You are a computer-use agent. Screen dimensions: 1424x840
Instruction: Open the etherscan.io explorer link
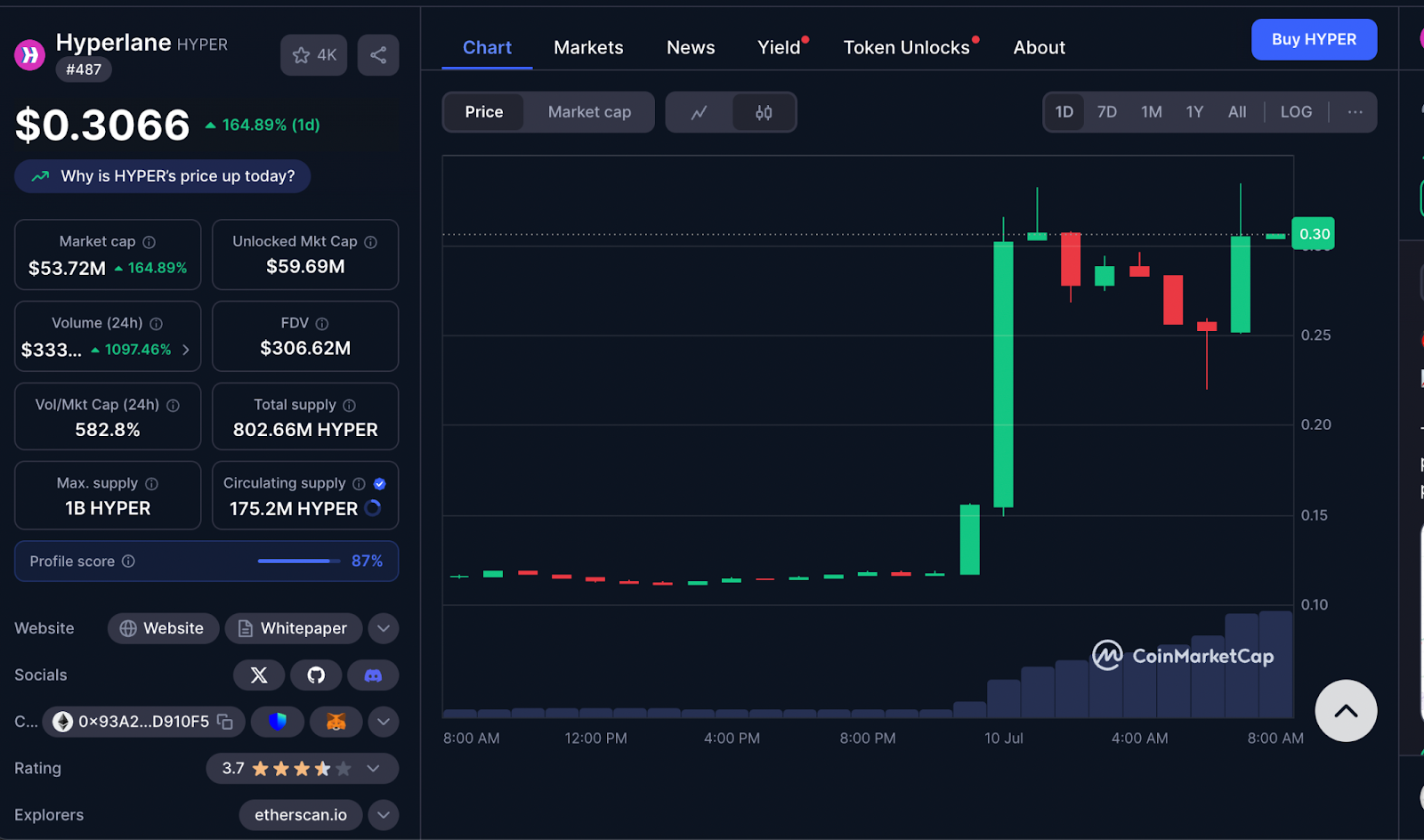(x=301, y=815)
